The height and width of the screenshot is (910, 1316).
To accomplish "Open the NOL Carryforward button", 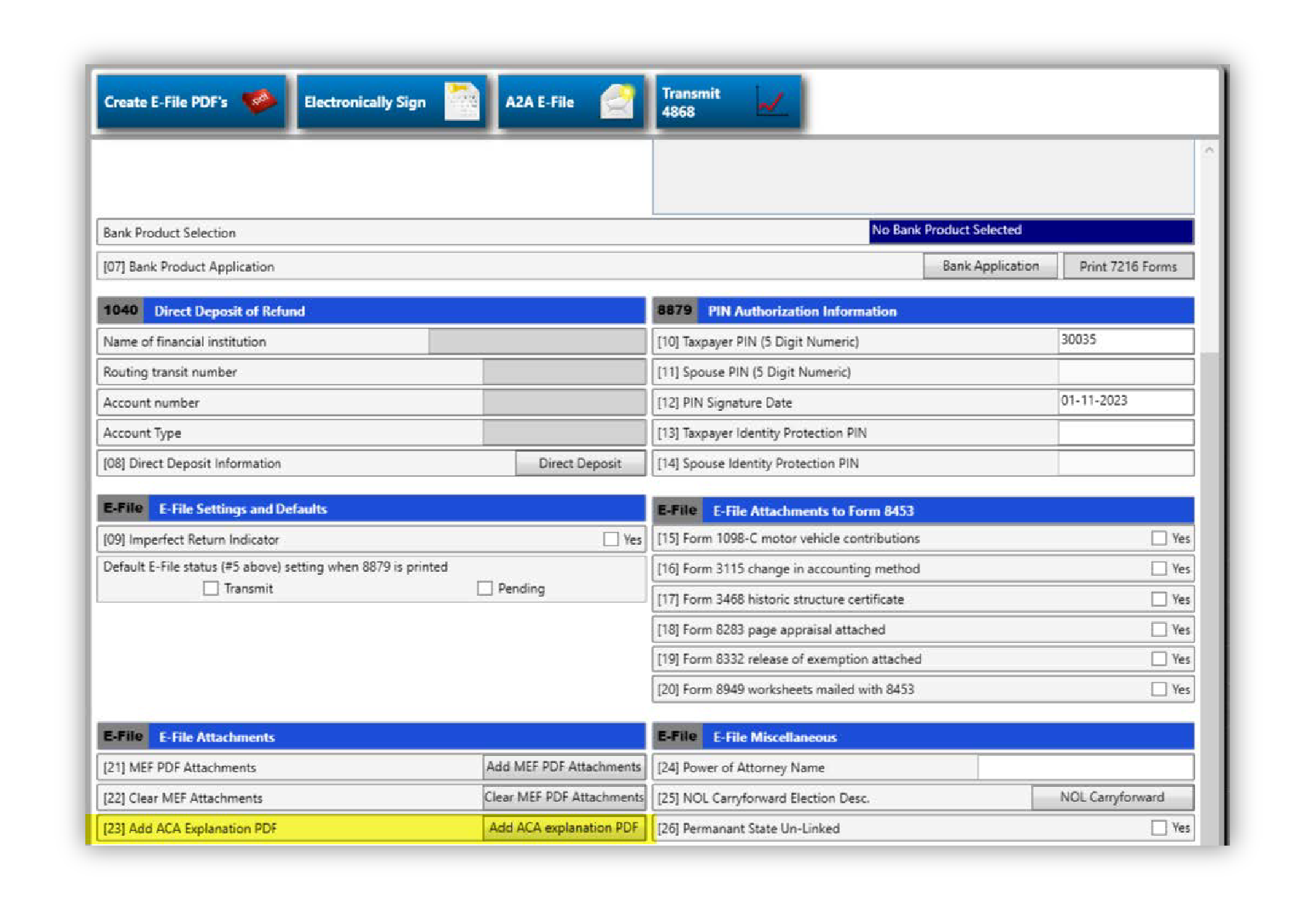I will point(1112,797).
